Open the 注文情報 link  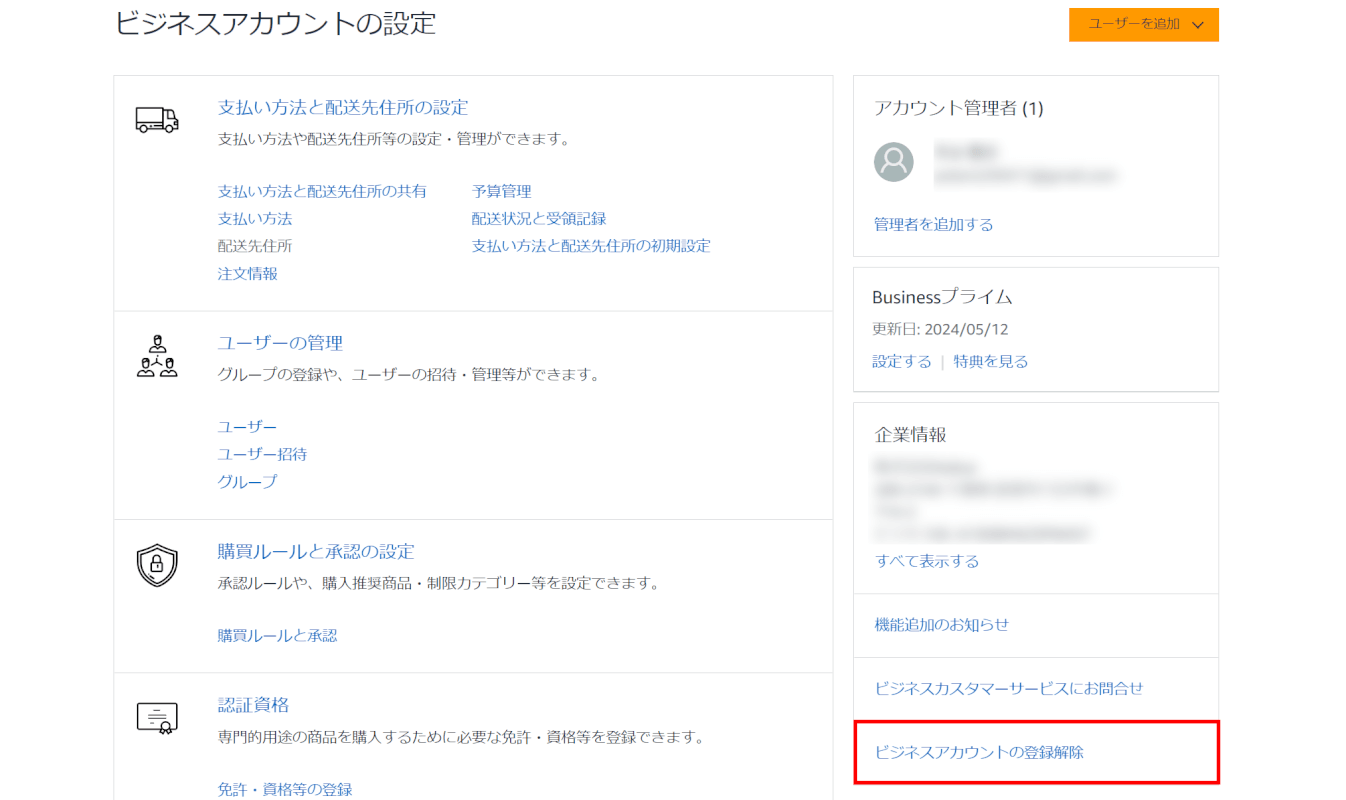(x=248, y=273)
